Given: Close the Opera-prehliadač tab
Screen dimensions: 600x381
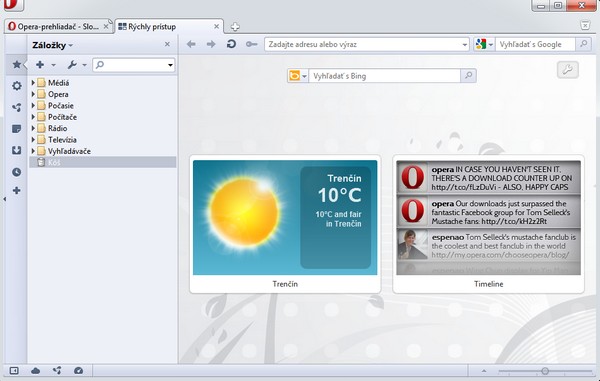Looking at the screenshot, I should [x=106, y=26].
